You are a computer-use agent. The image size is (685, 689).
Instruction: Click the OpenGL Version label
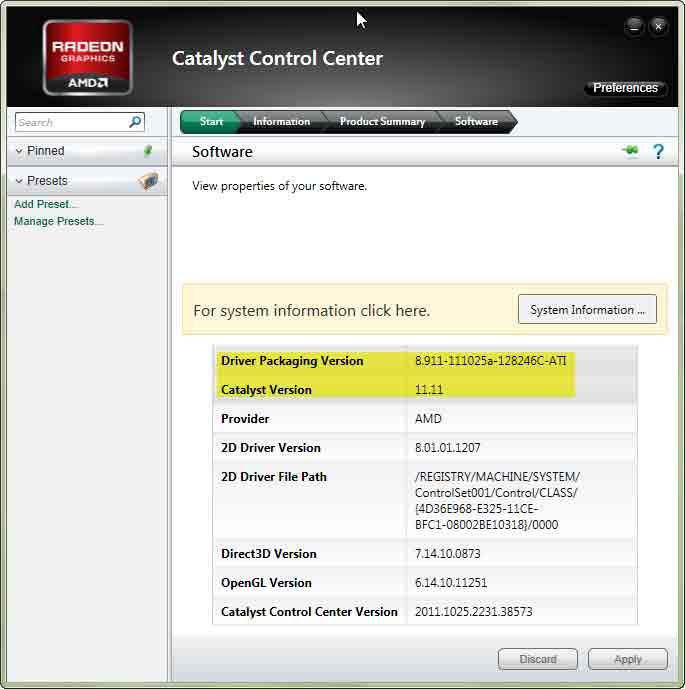266,583
